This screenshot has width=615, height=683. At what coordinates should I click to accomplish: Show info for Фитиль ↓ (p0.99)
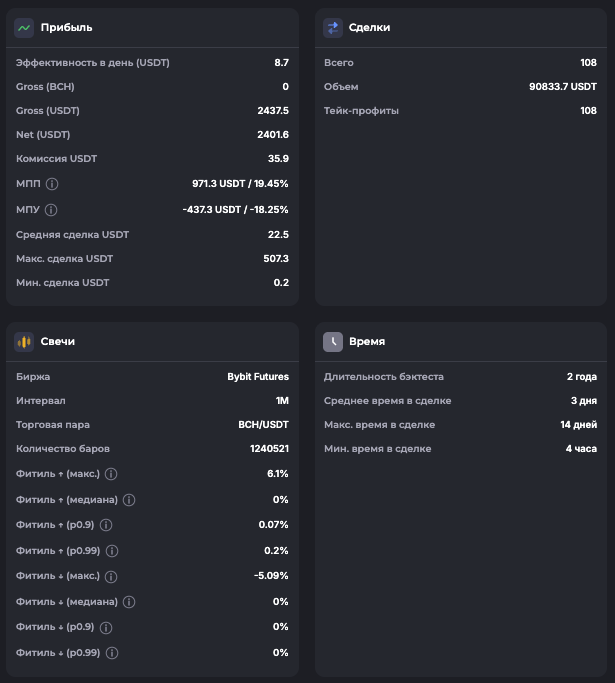[112, 653]
